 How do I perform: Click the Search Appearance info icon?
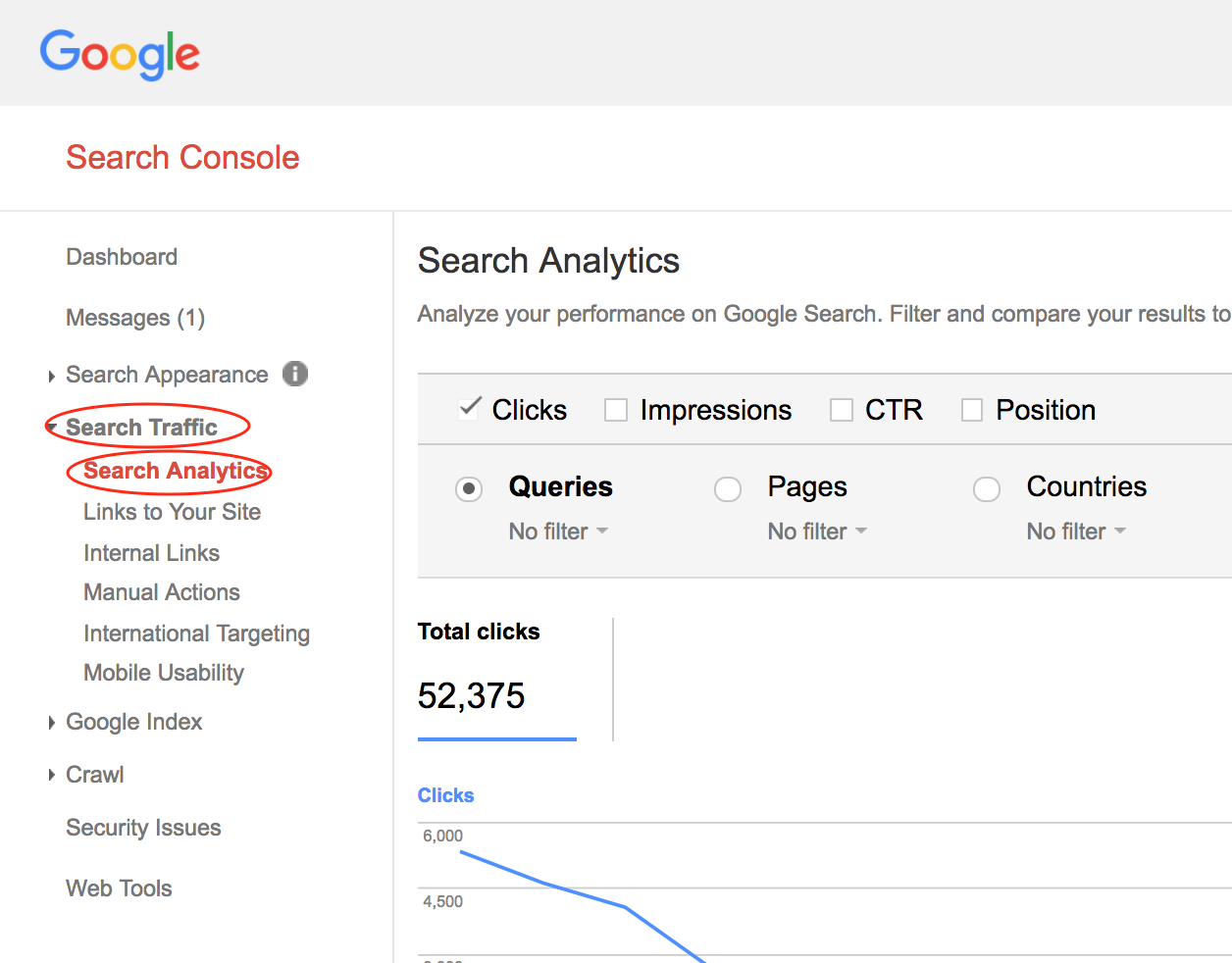[x=295, y=374]
